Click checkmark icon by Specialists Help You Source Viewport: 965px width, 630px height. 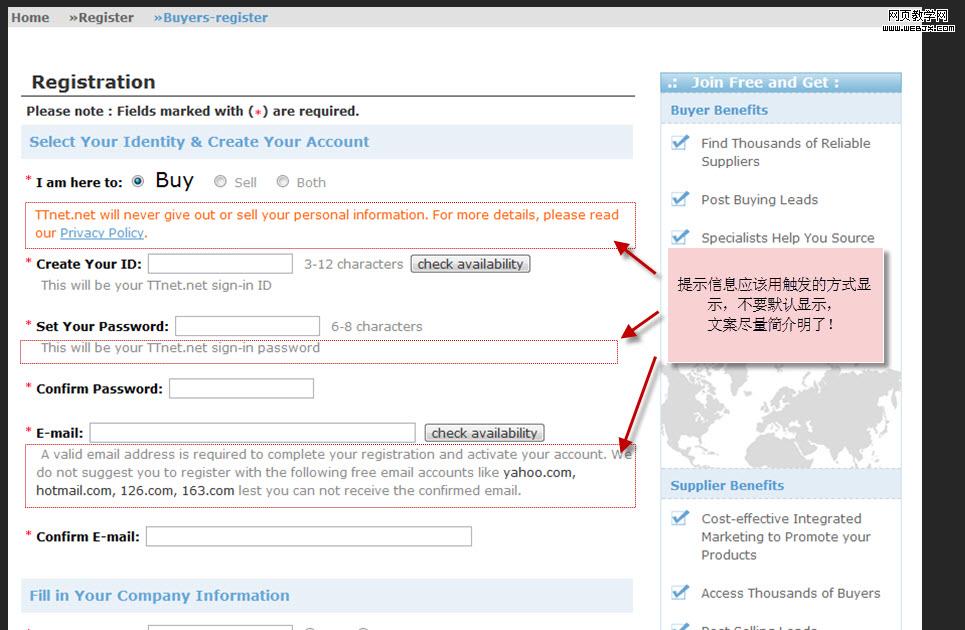coord(680,237)
